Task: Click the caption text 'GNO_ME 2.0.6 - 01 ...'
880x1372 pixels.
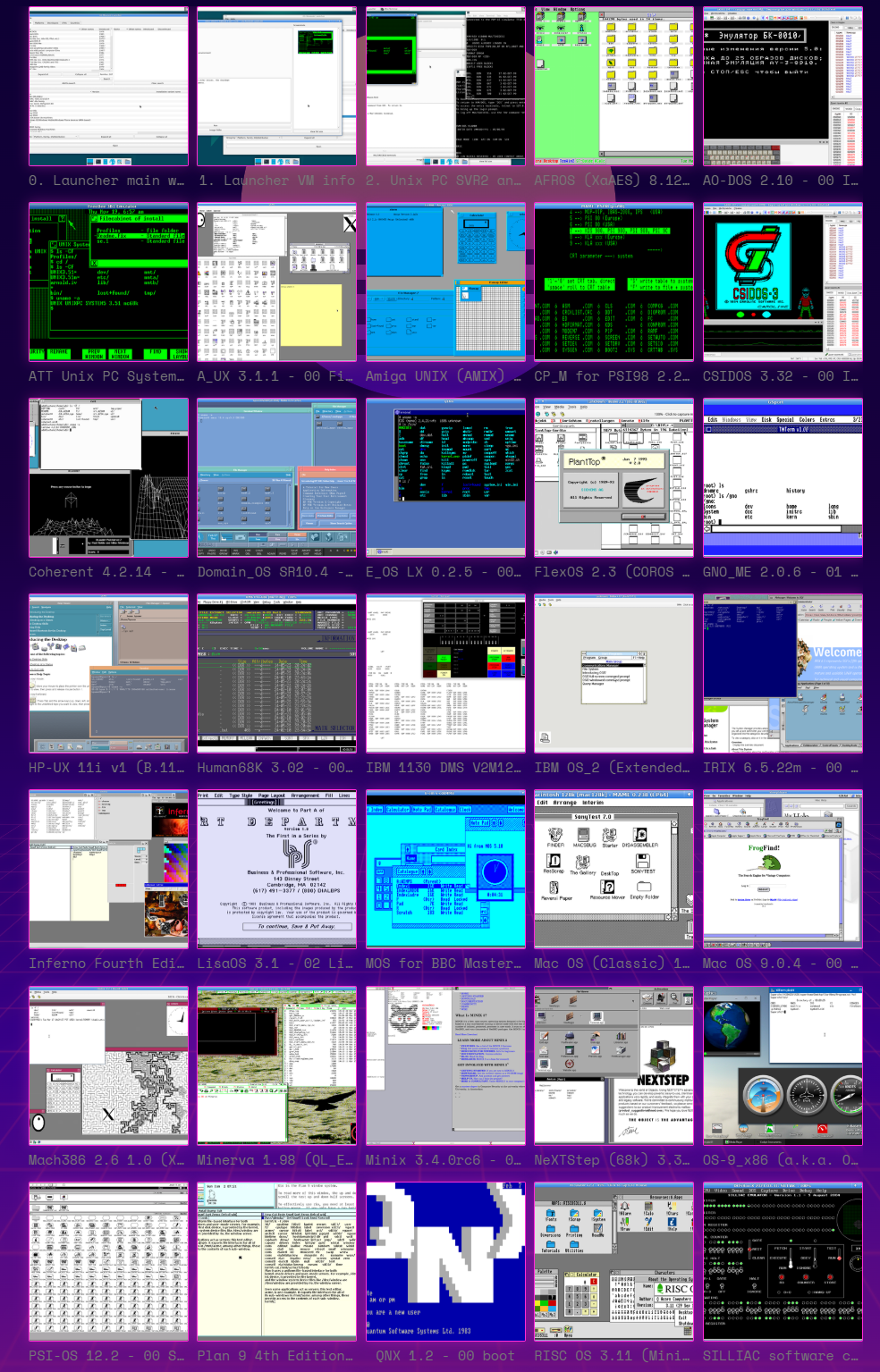Action: pyautogui.click(x=781, y=572)
